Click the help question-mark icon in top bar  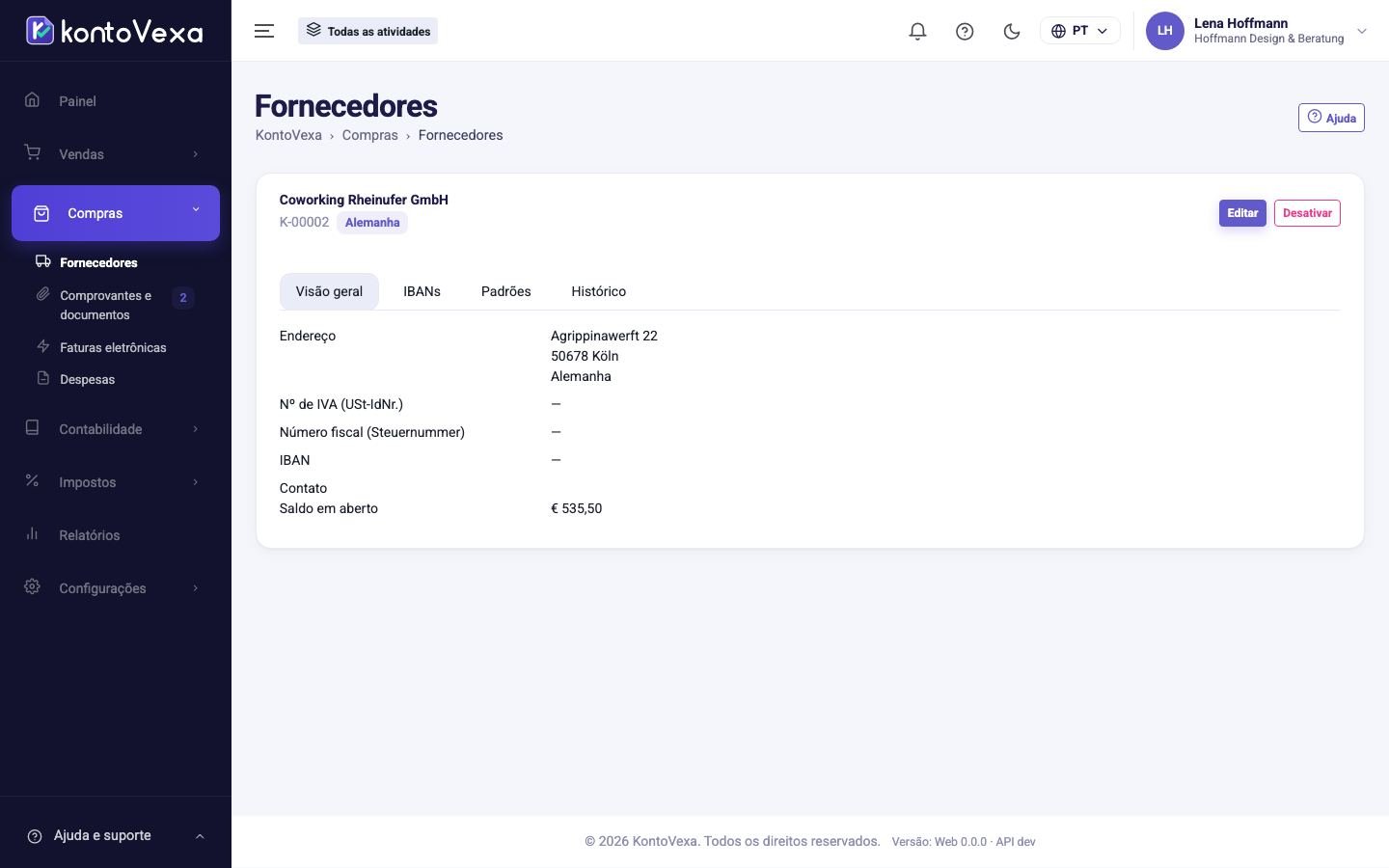965,31
